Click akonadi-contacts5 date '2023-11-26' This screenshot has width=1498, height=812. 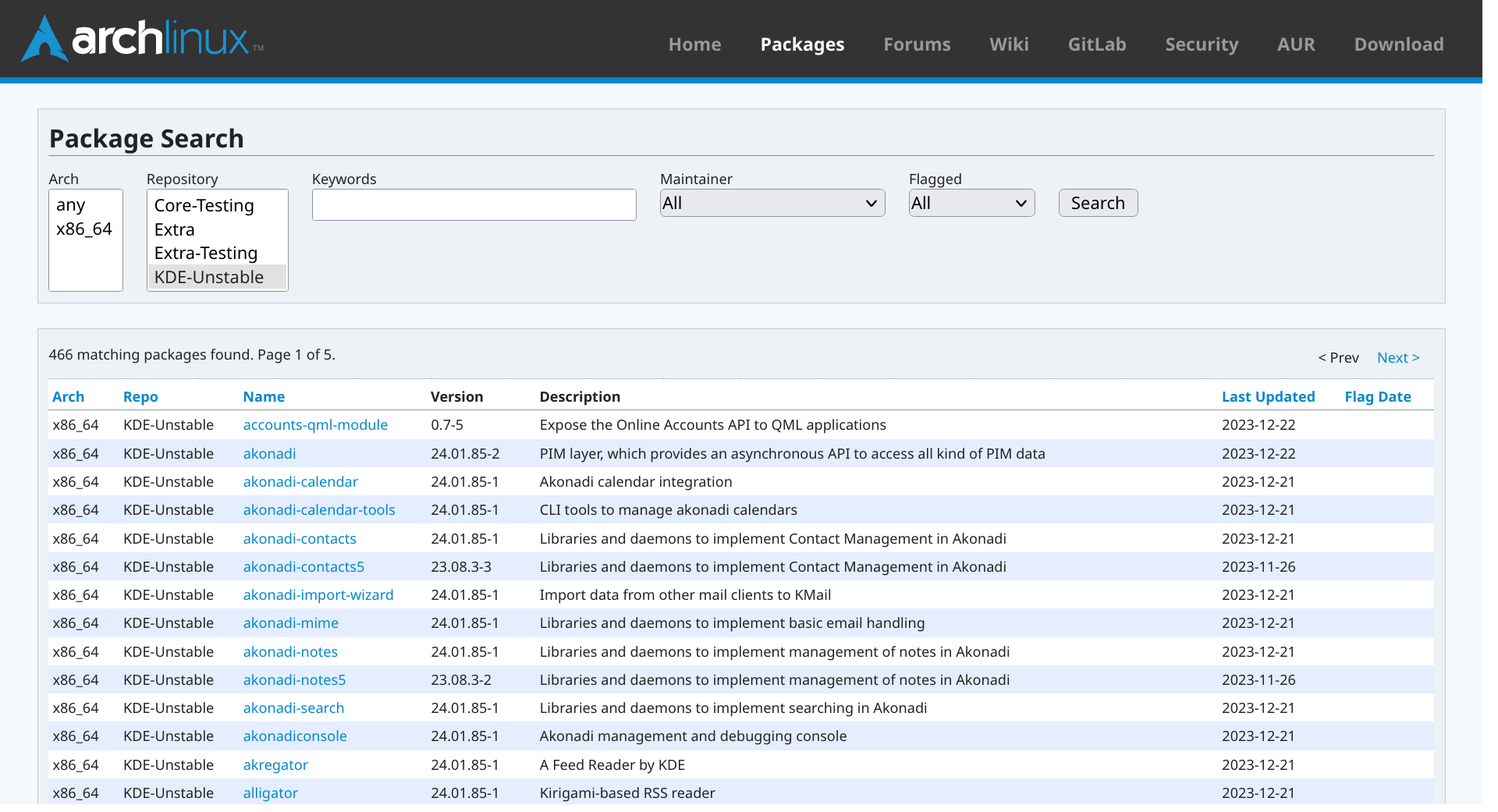coord(1258,566)
